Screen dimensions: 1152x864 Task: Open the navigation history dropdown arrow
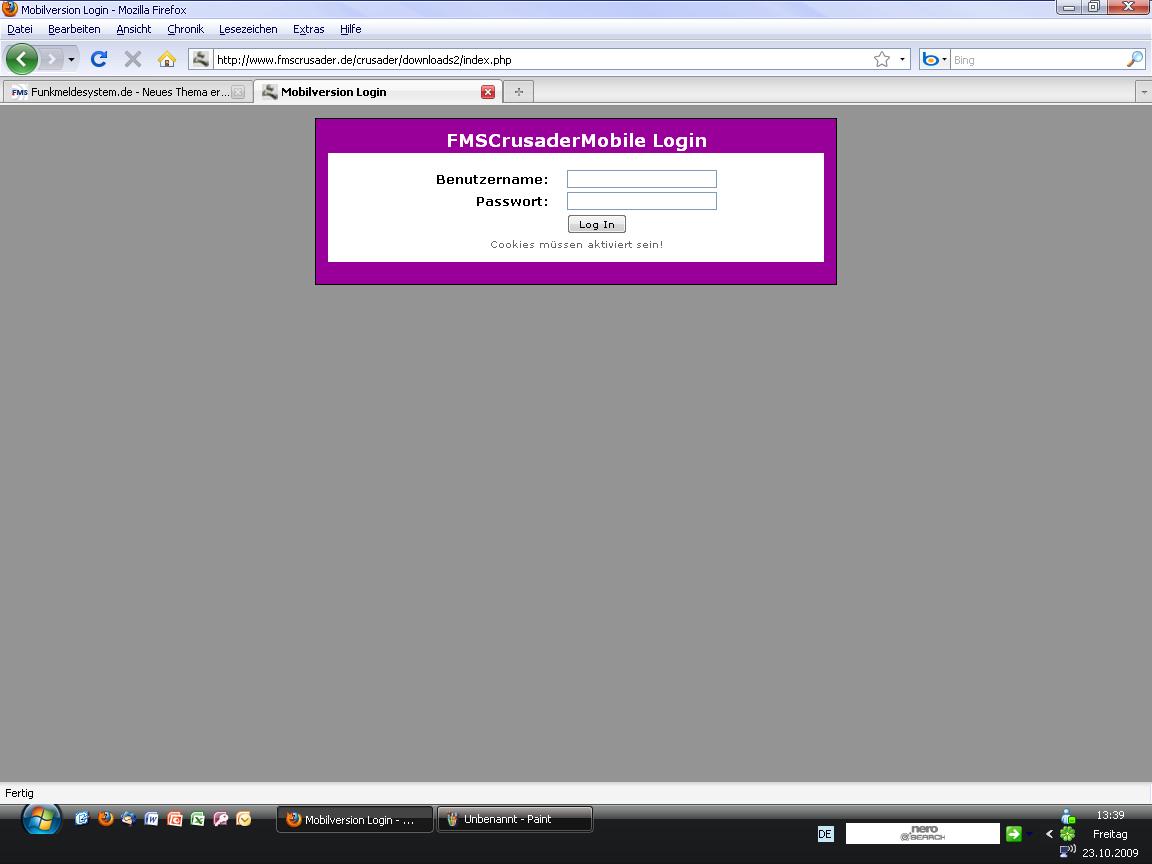point(71,60)
